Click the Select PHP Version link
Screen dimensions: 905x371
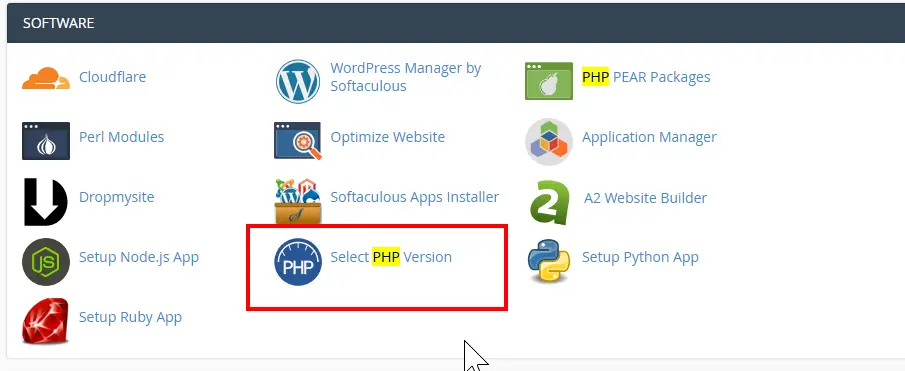click(x=391, y=257)
